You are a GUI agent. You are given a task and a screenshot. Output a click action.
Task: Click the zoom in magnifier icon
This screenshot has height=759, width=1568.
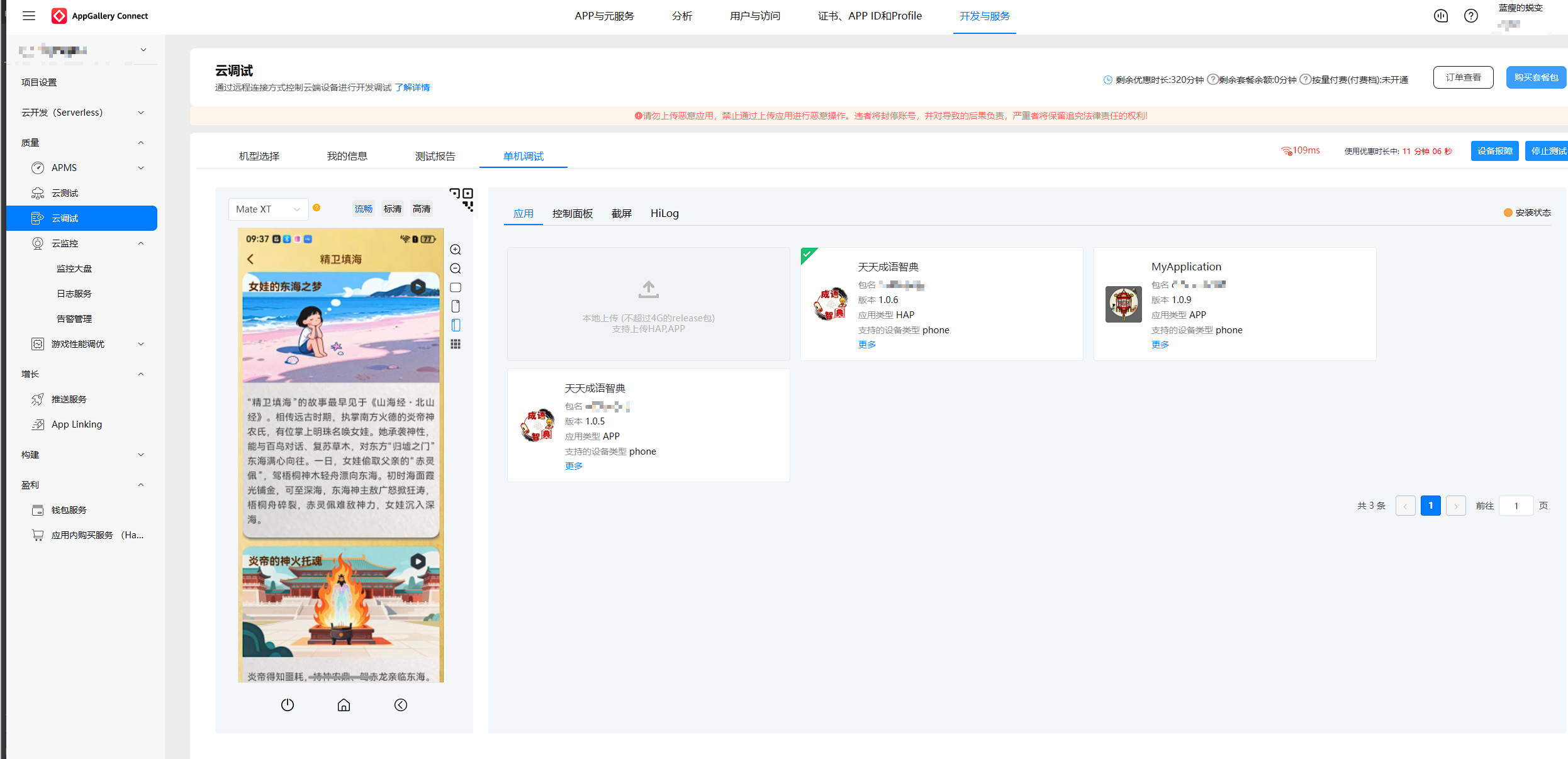tap(456, 250)
